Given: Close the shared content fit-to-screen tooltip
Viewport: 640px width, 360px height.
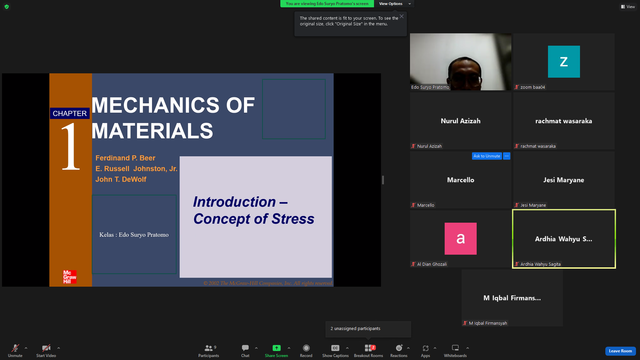Looking at the screenshot, I should (402, 16).
